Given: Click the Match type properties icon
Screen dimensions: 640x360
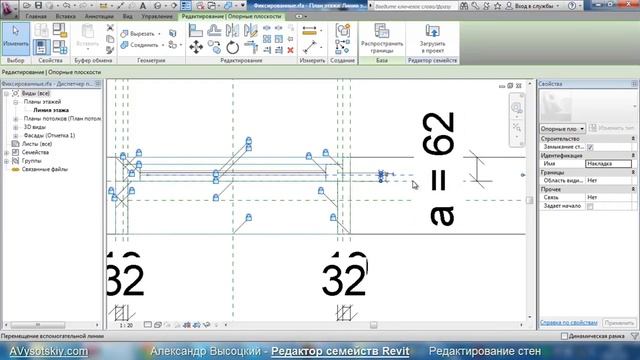Looking at the screenshot, I should coord(110,50).
